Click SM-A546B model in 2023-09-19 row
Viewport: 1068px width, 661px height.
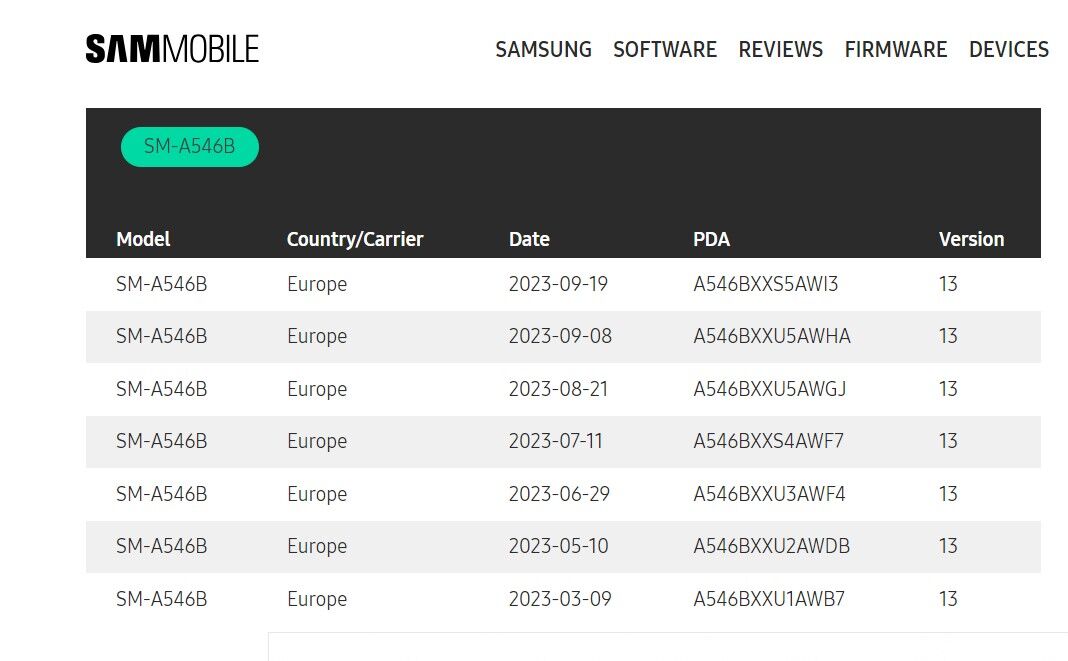point(161,284)
